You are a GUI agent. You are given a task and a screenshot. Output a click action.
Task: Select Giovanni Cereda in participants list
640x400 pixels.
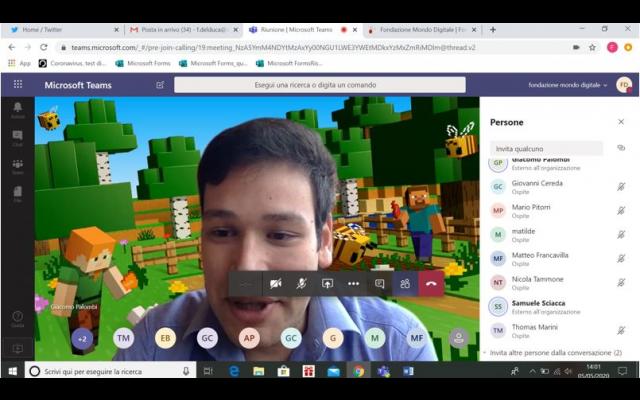(558, 187)
